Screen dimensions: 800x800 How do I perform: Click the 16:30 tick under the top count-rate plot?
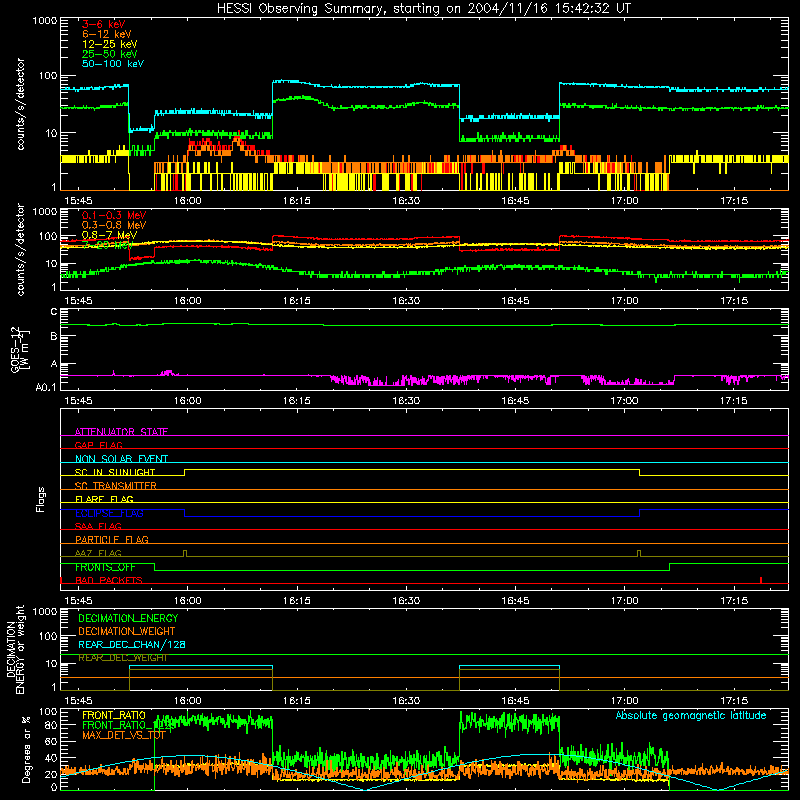(406, 201)
